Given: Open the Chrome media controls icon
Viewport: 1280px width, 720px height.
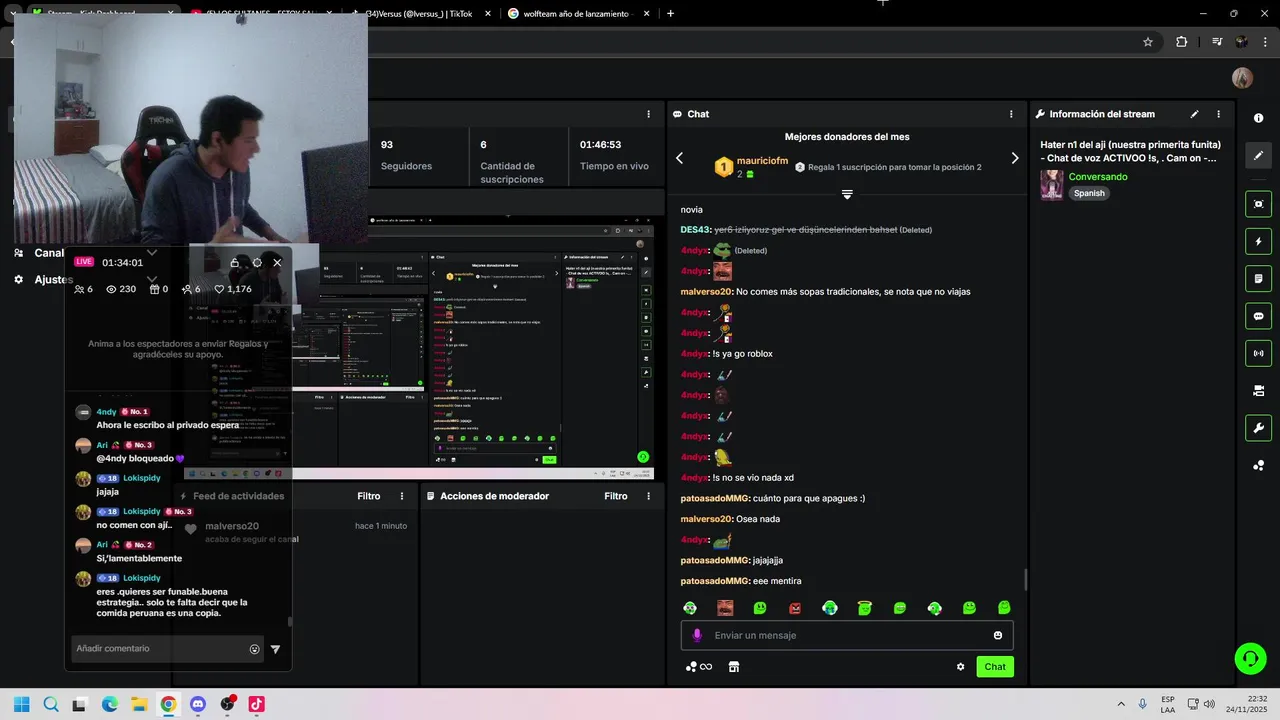Looking at the screenshot, I should 1217,42.
